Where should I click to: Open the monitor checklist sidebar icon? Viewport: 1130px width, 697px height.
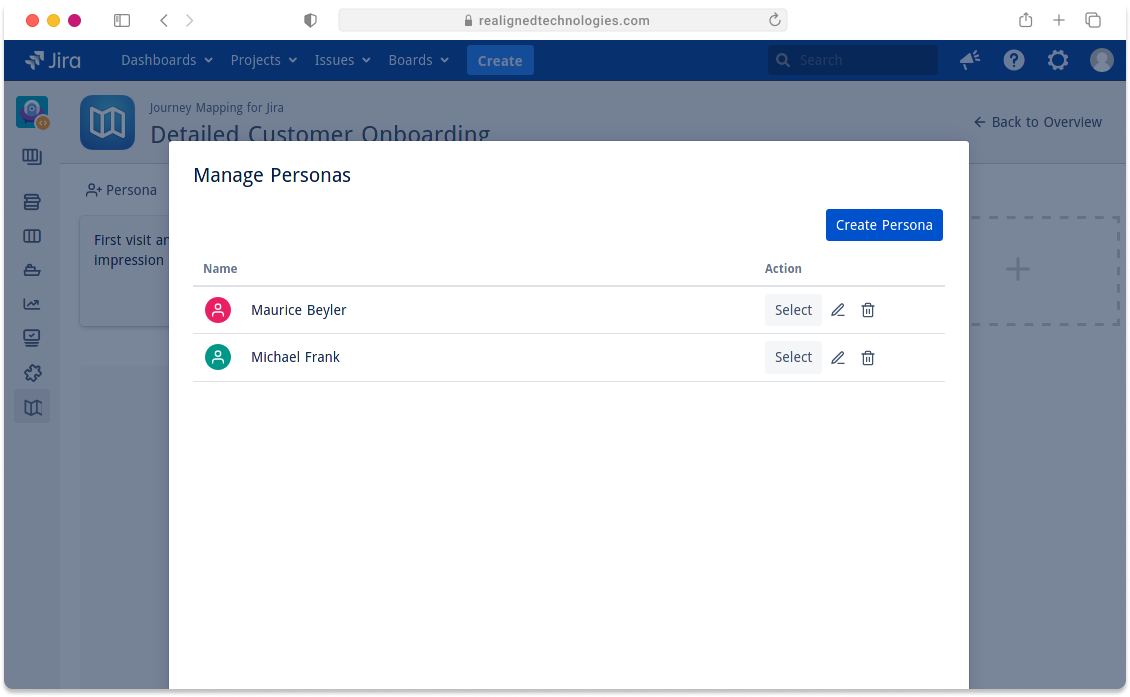pos(32,337)
